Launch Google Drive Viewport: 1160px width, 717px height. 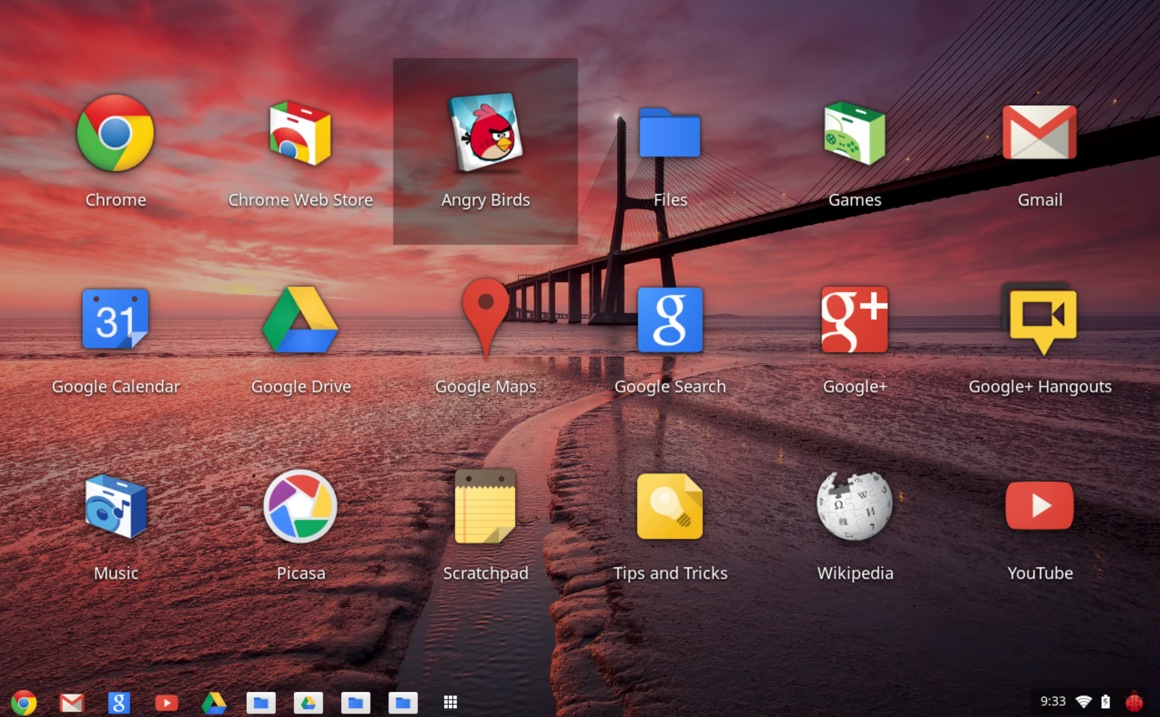click(300, 320)
